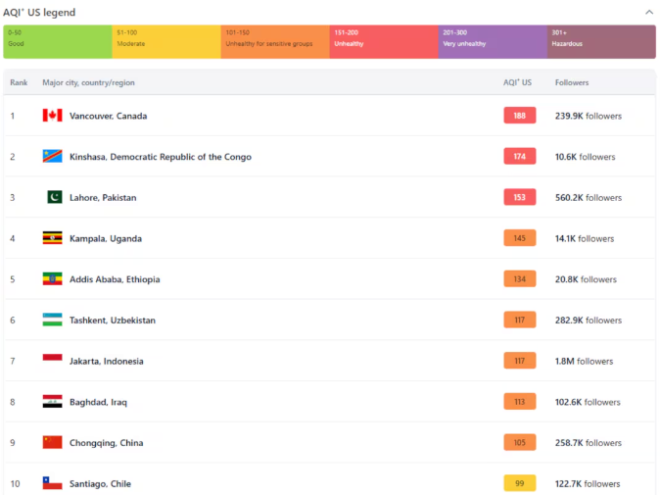Open the Lahore, Pakistan city link
The image size is (660, 495).
103,198
